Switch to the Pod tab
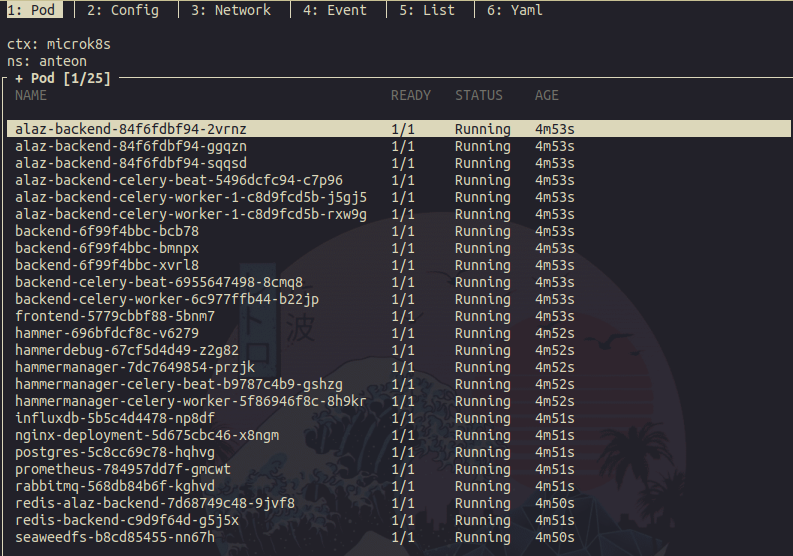Screen dimensions: 793x556 [x=34, y=10]
